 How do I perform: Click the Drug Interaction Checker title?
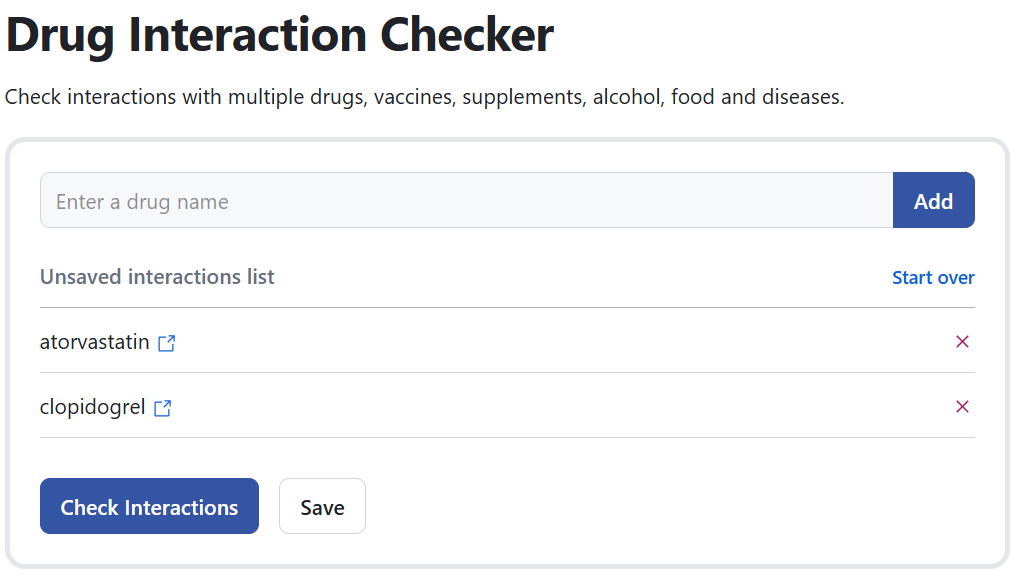pos(279,36)
